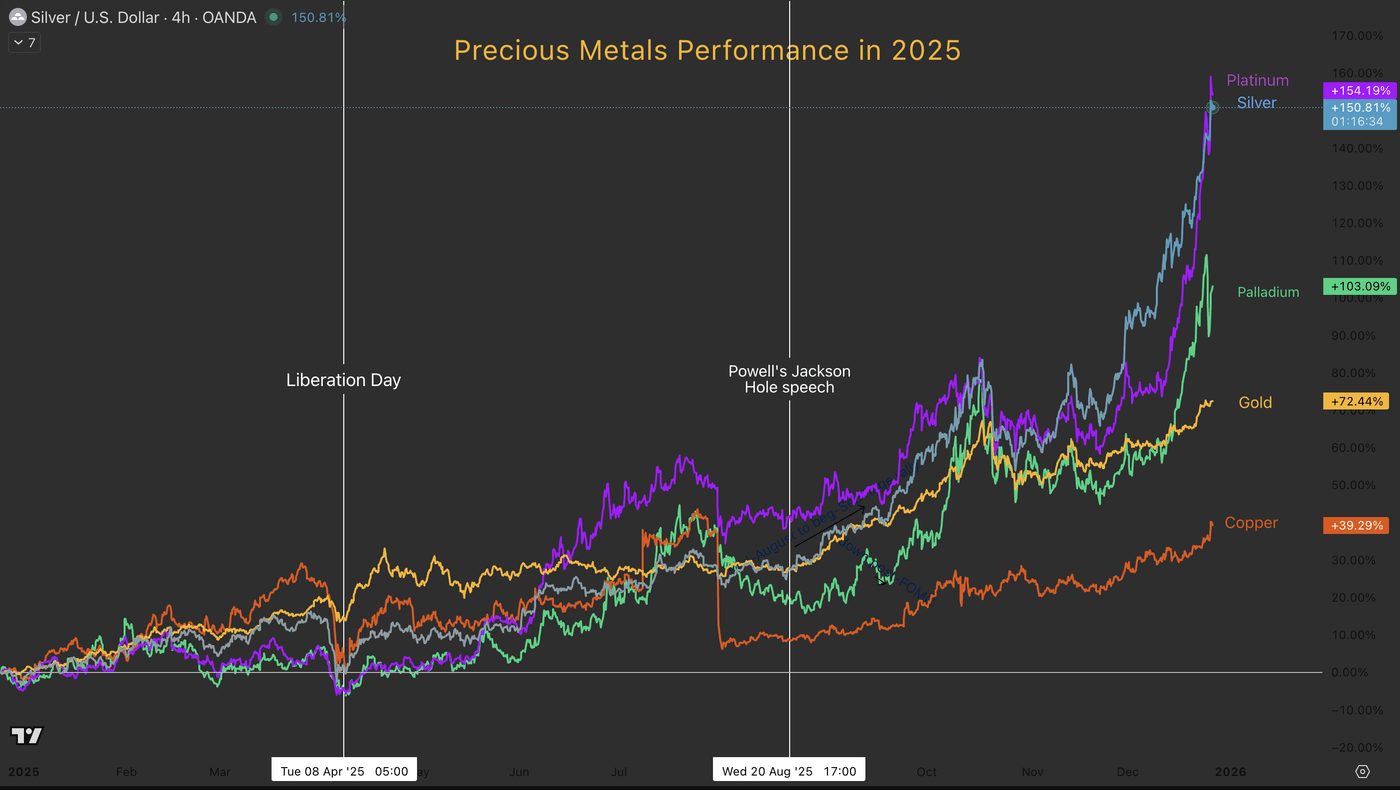Expand the hidden indicators list labeled 7
Viewport: 1400px width, 790px height.
22,42
